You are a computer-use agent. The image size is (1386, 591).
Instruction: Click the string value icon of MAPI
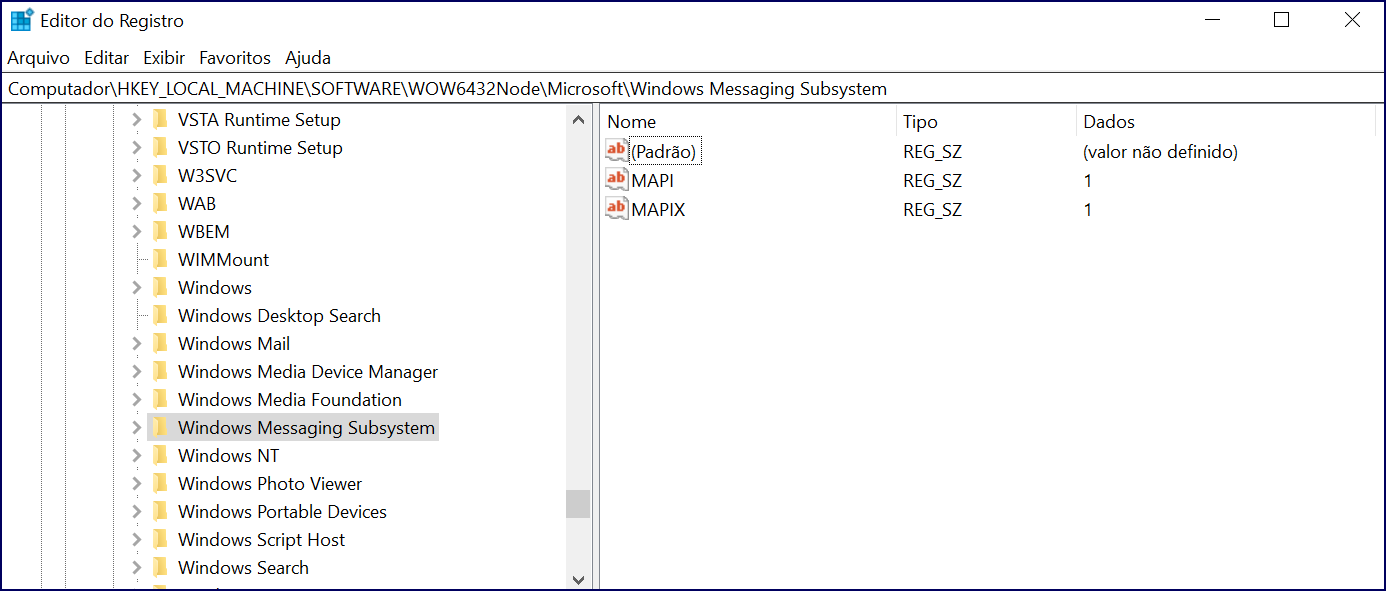click(617, 180)
